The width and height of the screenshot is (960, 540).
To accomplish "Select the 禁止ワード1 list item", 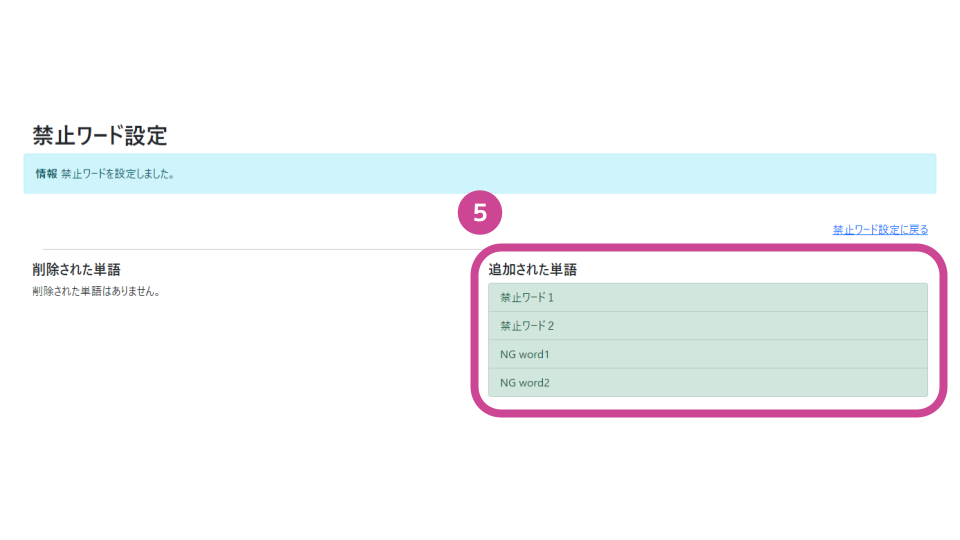I will (708, 298).
